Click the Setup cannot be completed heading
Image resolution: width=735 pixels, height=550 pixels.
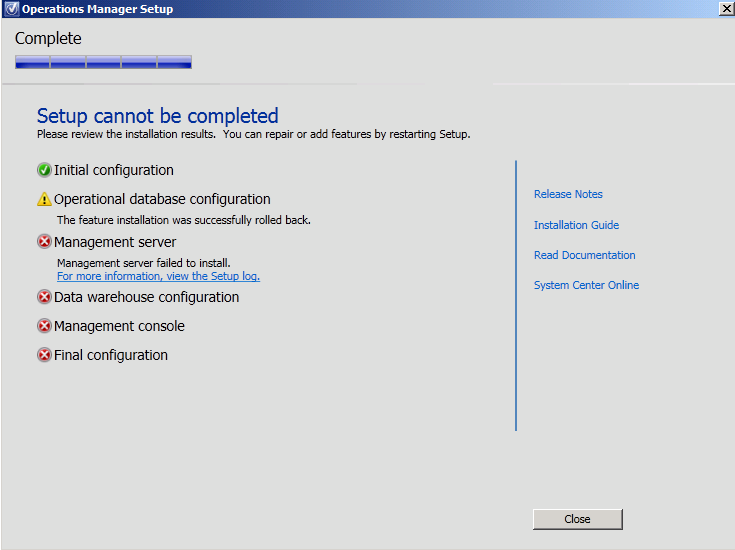click(157, 116)
